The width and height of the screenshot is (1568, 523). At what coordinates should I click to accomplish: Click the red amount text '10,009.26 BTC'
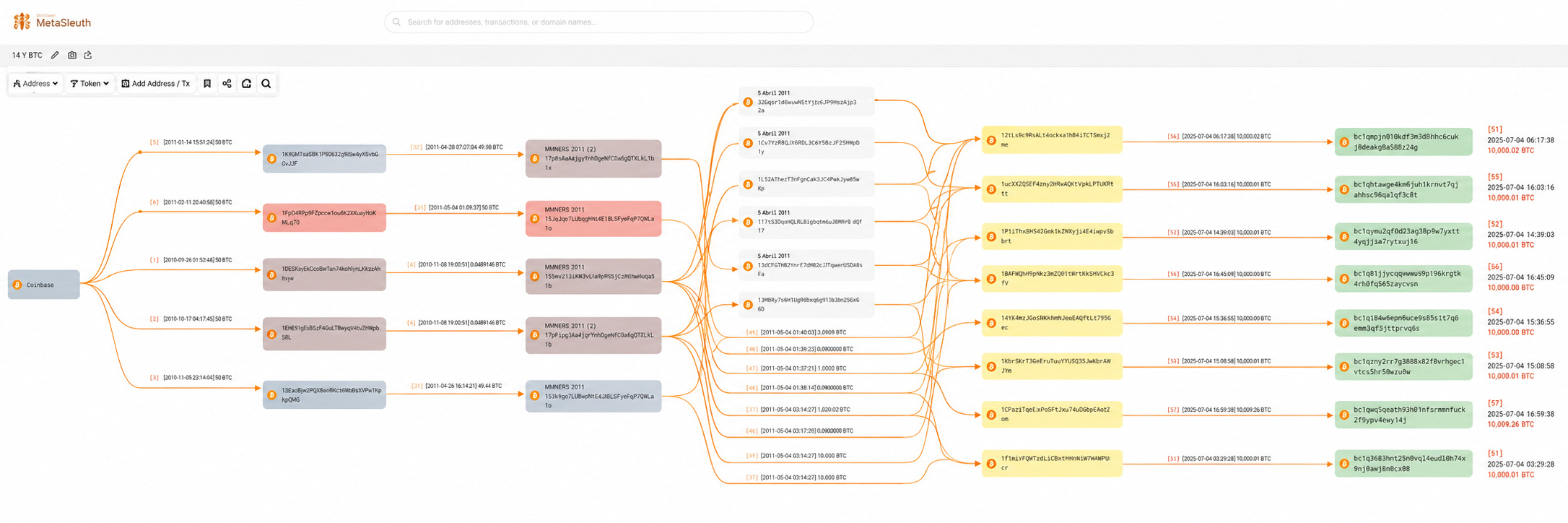[1510, 425]
